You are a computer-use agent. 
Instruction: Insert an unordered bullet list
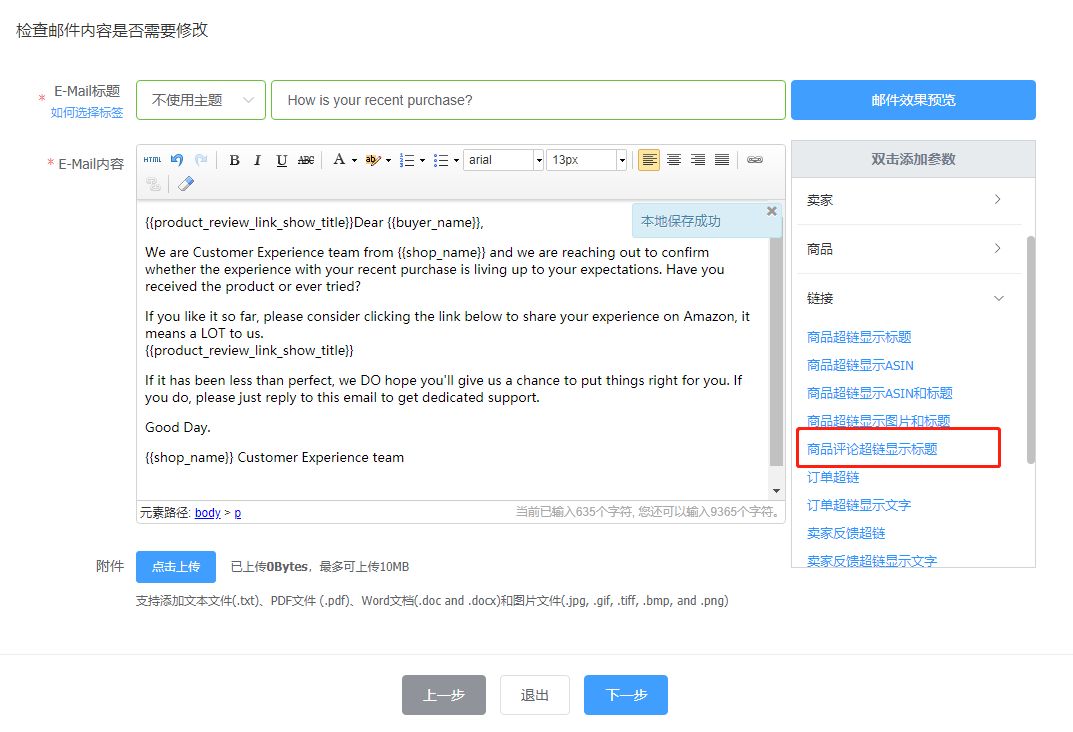click(x=441, y=160)
